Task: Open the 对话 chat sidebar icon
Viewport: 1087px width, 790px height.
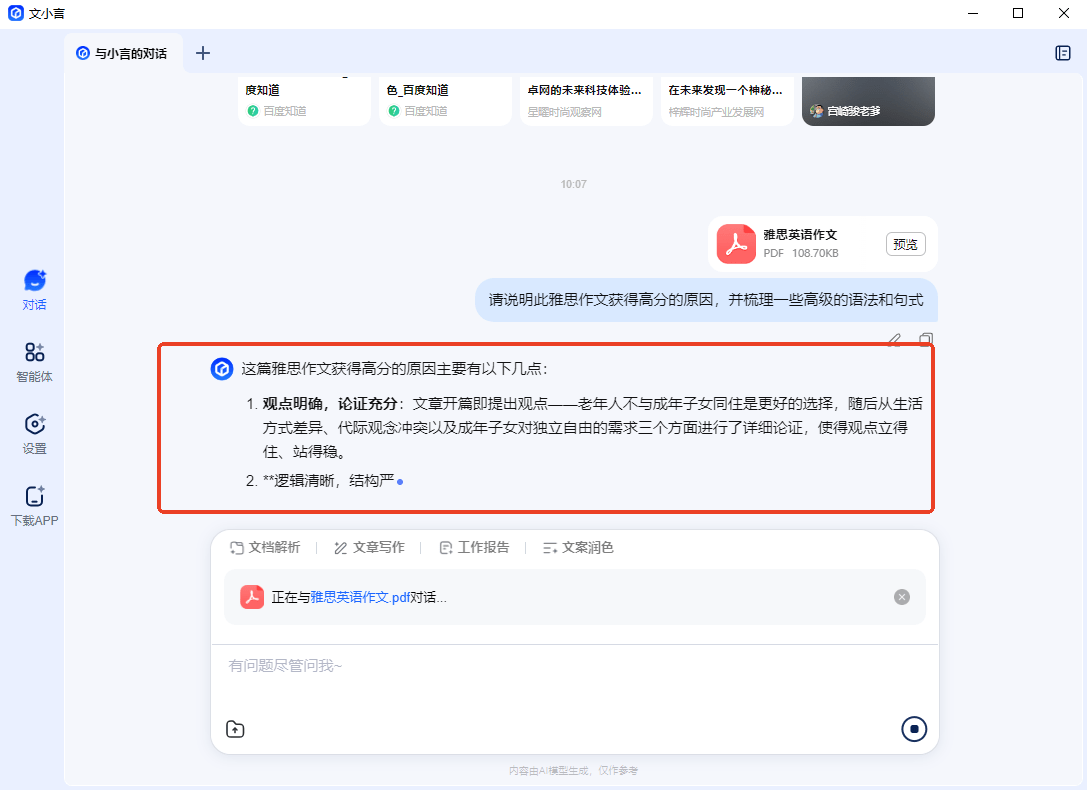Action: click(35, 290)
